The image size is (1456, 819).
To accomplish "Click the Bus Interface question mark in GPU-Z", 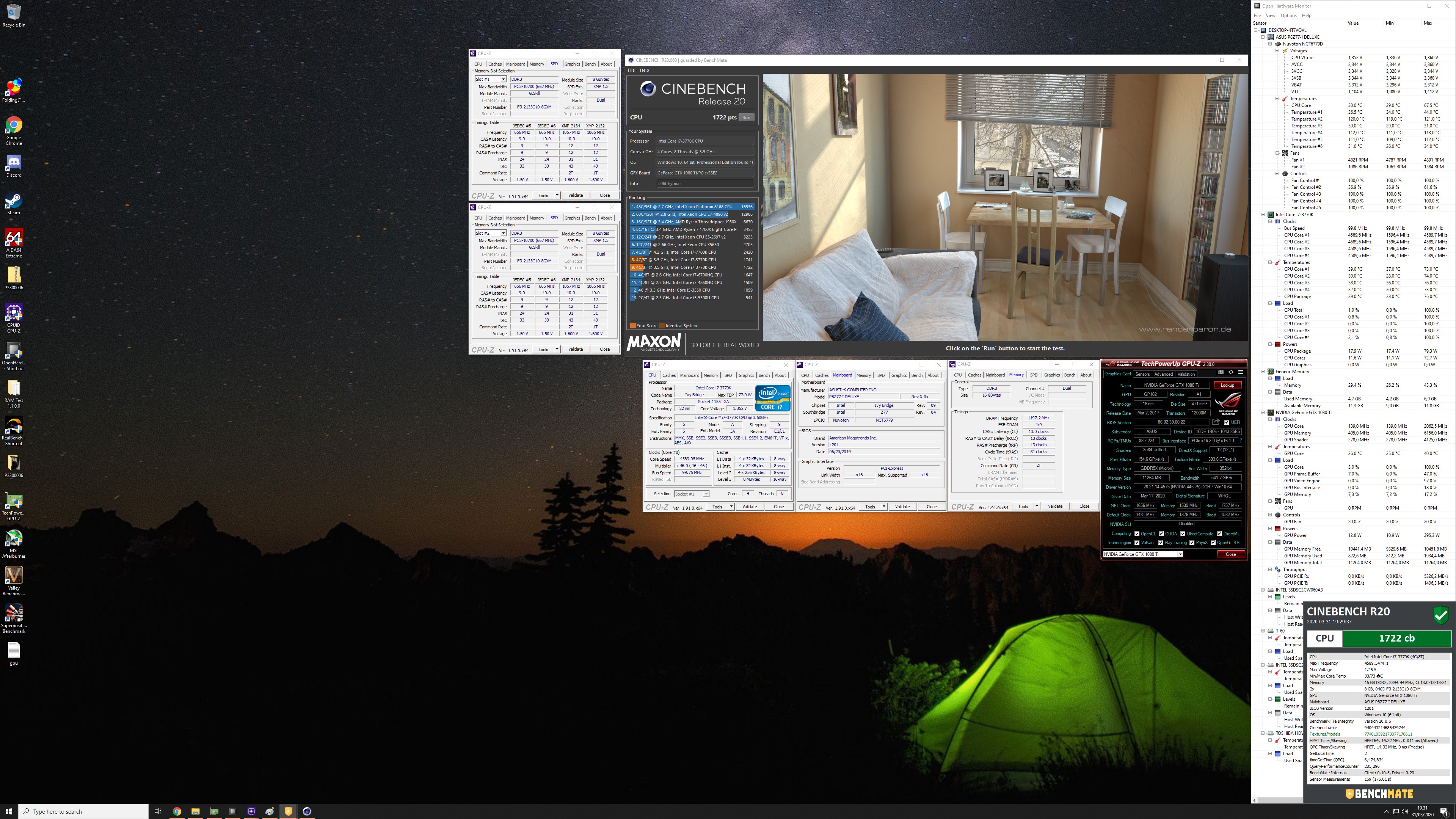I will [1241, 440].
